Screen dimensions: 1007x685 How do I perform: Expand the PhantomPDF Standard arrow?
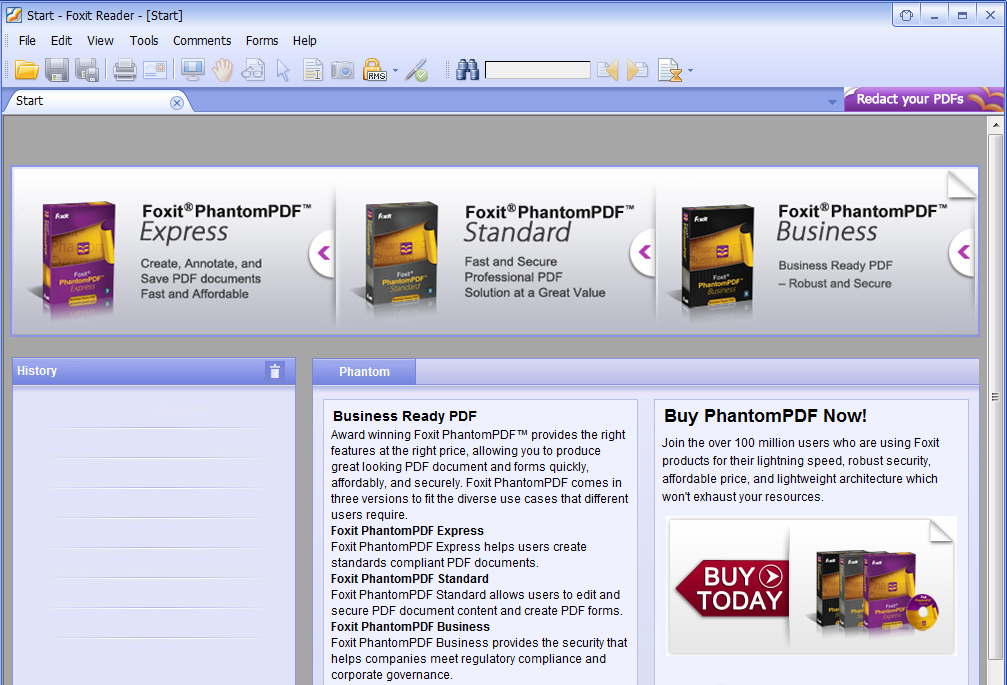(x=644, y=252)
